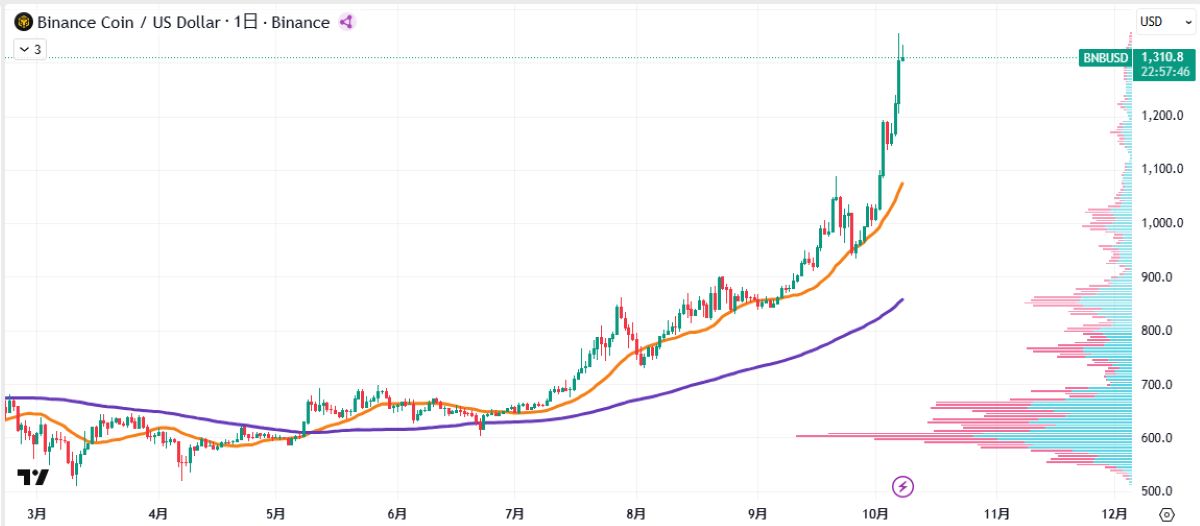Click the 7月 label on the time axis
This screenshot has height=526, width=1200.
[514, 514]
